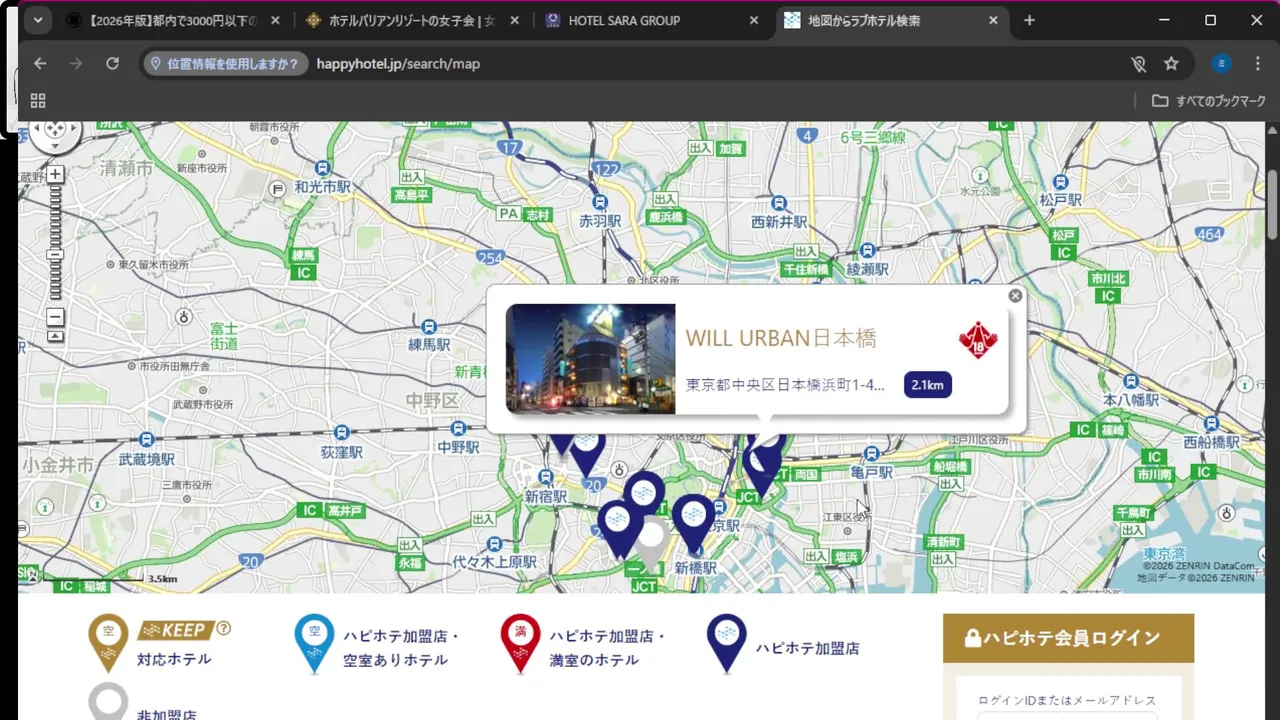Open the すべてのブックマーク folder
1280x720 pixels.
point(1208,101)
